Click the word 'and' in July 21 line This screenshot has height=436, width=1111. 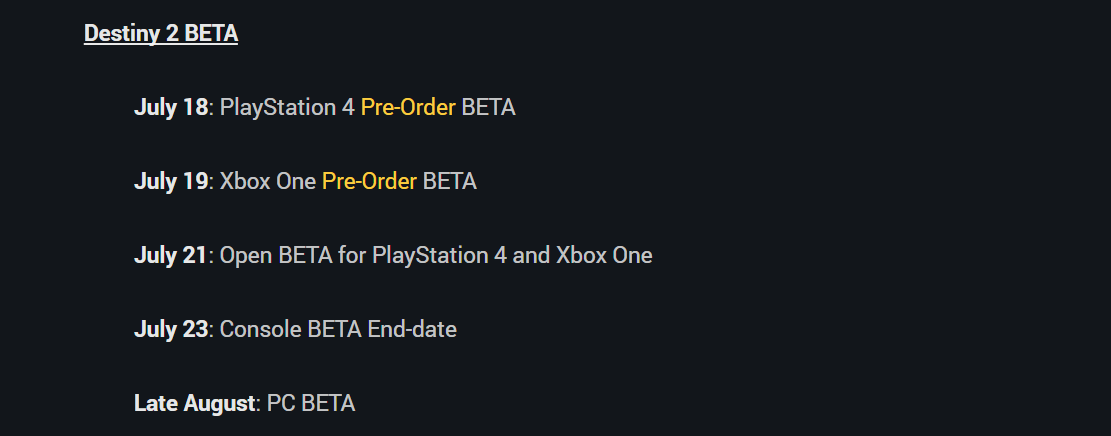(x=531, y=255)
